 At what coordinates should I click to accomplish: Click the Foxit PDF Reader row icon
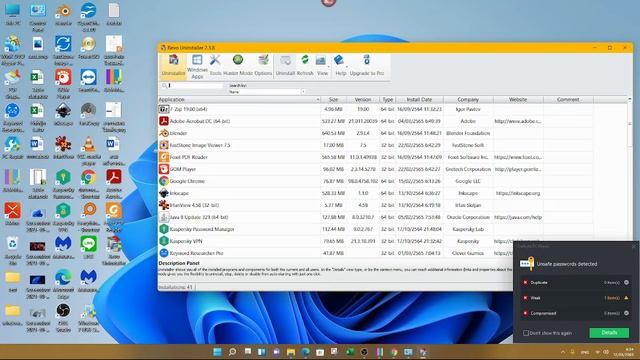point(164,157)
